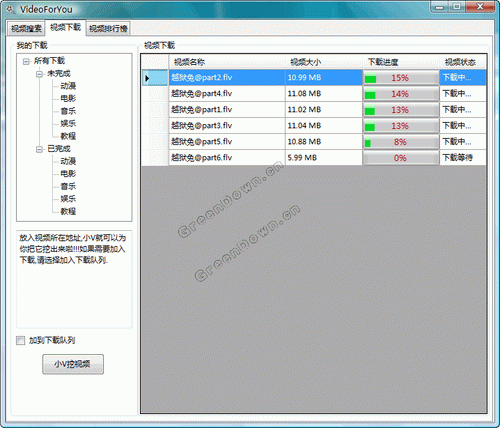
Task: Click the 小V挖视频 button
Action: [x=73, y=364]
